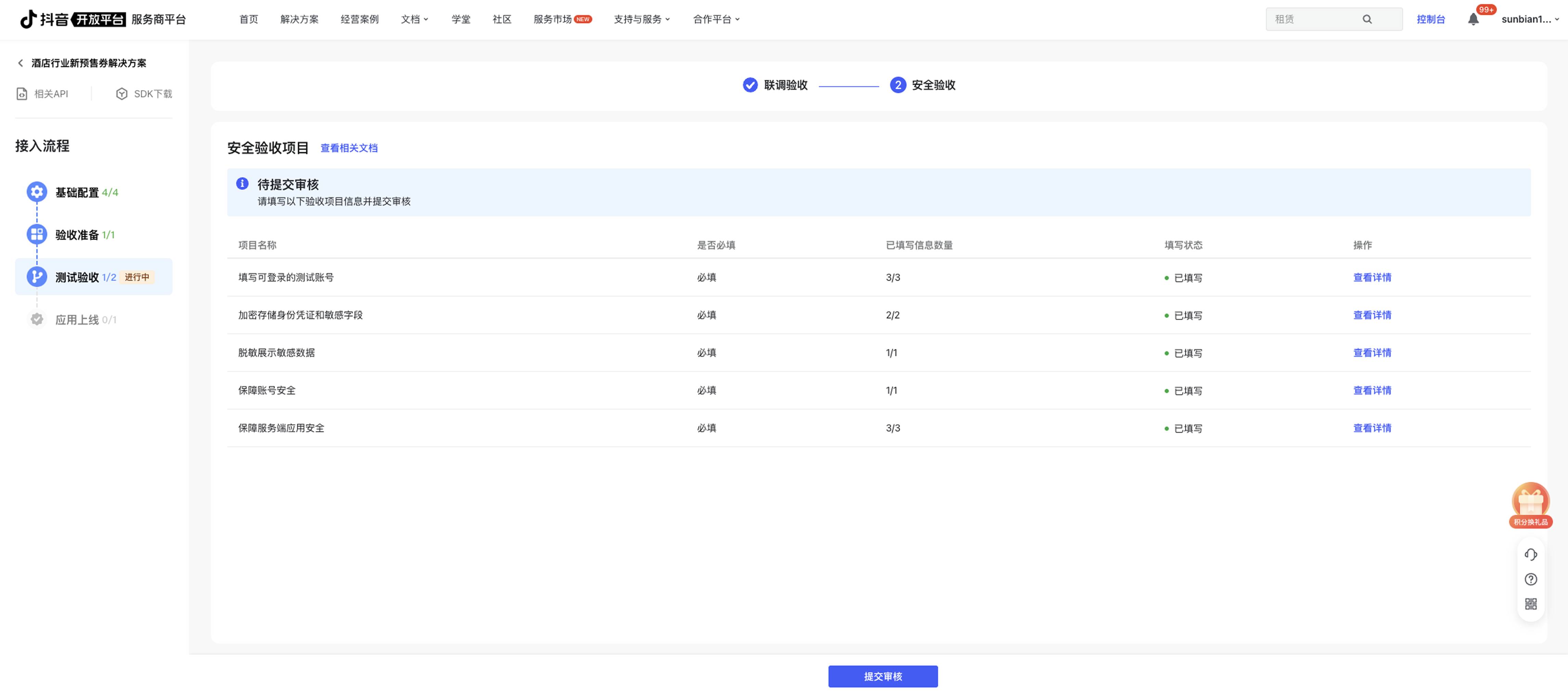The height and width of the screenshot is (695, 1568).
Task: Expand the 合作平台 dropdown menu
Action: [x=716, y=20]
